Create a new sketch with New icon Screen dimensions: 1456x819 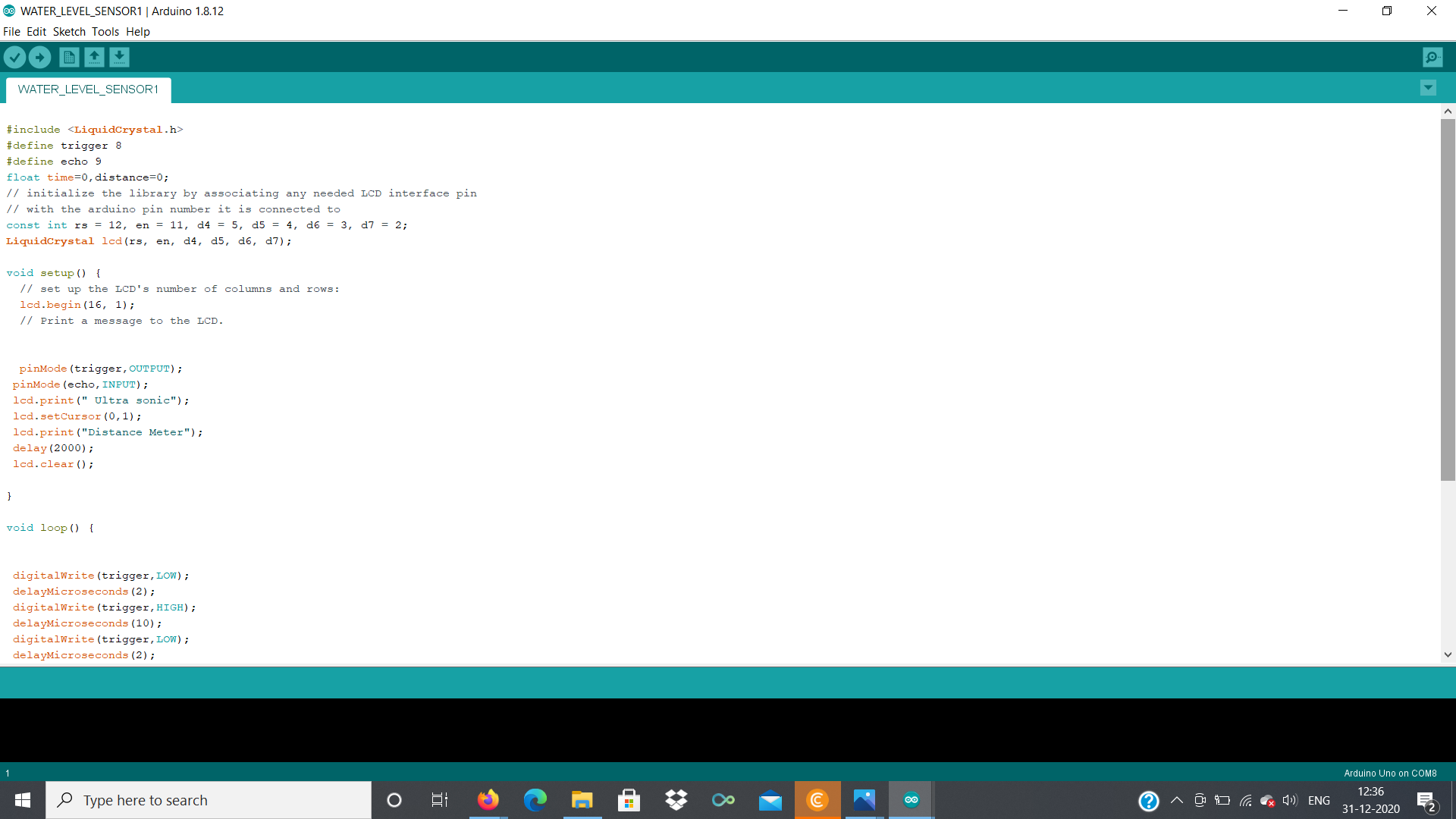coord(69,57)
